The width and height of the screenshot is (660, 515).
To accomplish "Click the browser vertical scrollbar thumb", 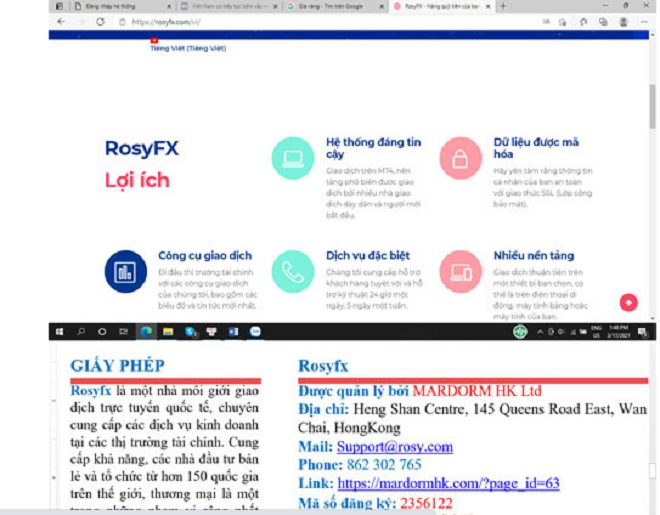I will [652, 106].
